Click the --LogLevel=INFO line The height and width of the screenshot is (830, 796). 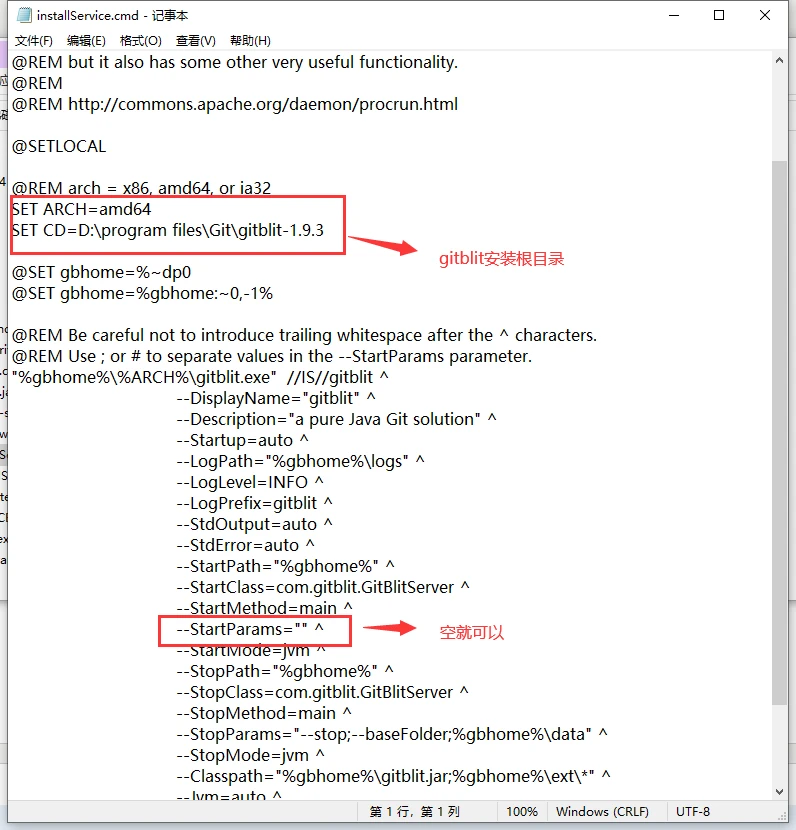250,482
